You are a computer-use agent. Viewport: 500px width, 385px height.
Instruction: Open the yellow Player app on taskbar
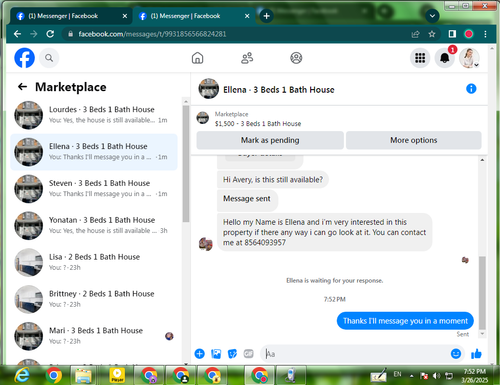(117, 376)
